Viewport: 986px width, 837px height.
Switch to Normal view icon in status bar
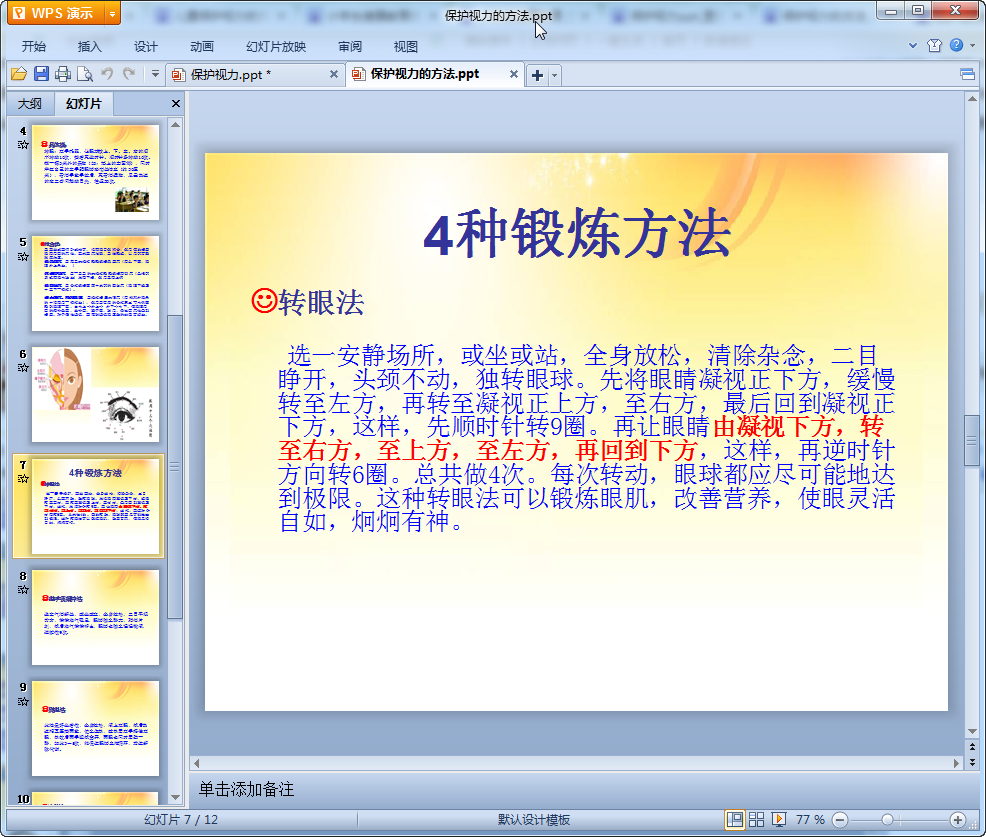pyautogui.click(x=734, y=819)
